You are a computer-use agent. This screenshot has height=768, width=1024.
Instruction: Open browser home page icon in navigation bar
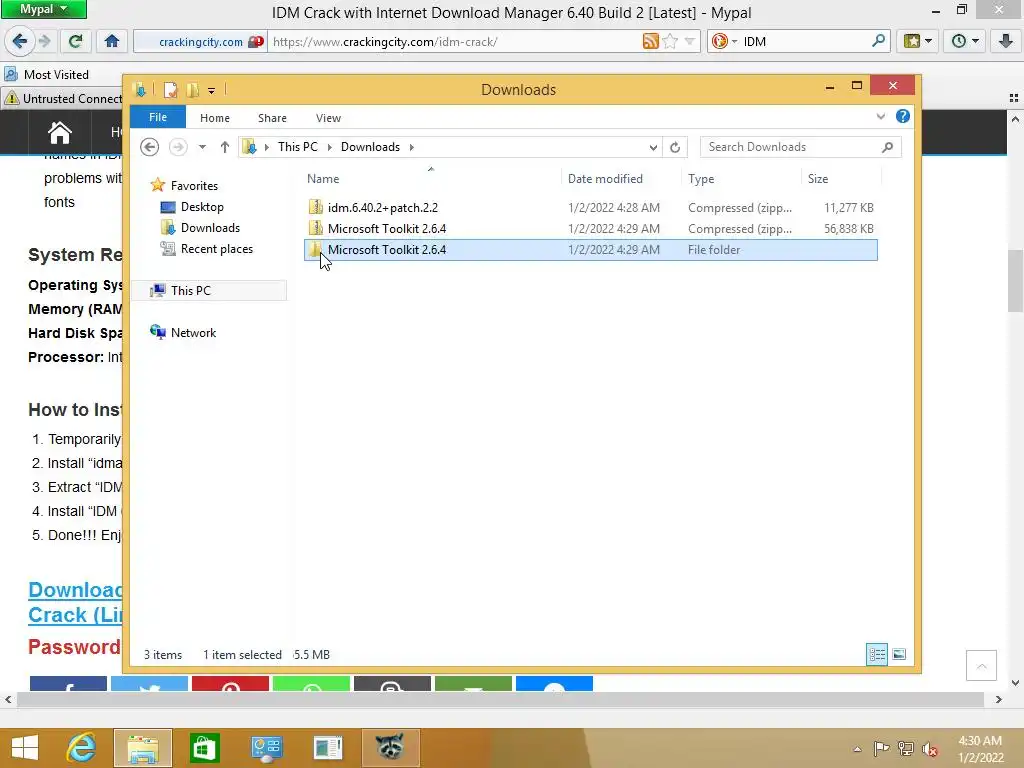[112, 42]
